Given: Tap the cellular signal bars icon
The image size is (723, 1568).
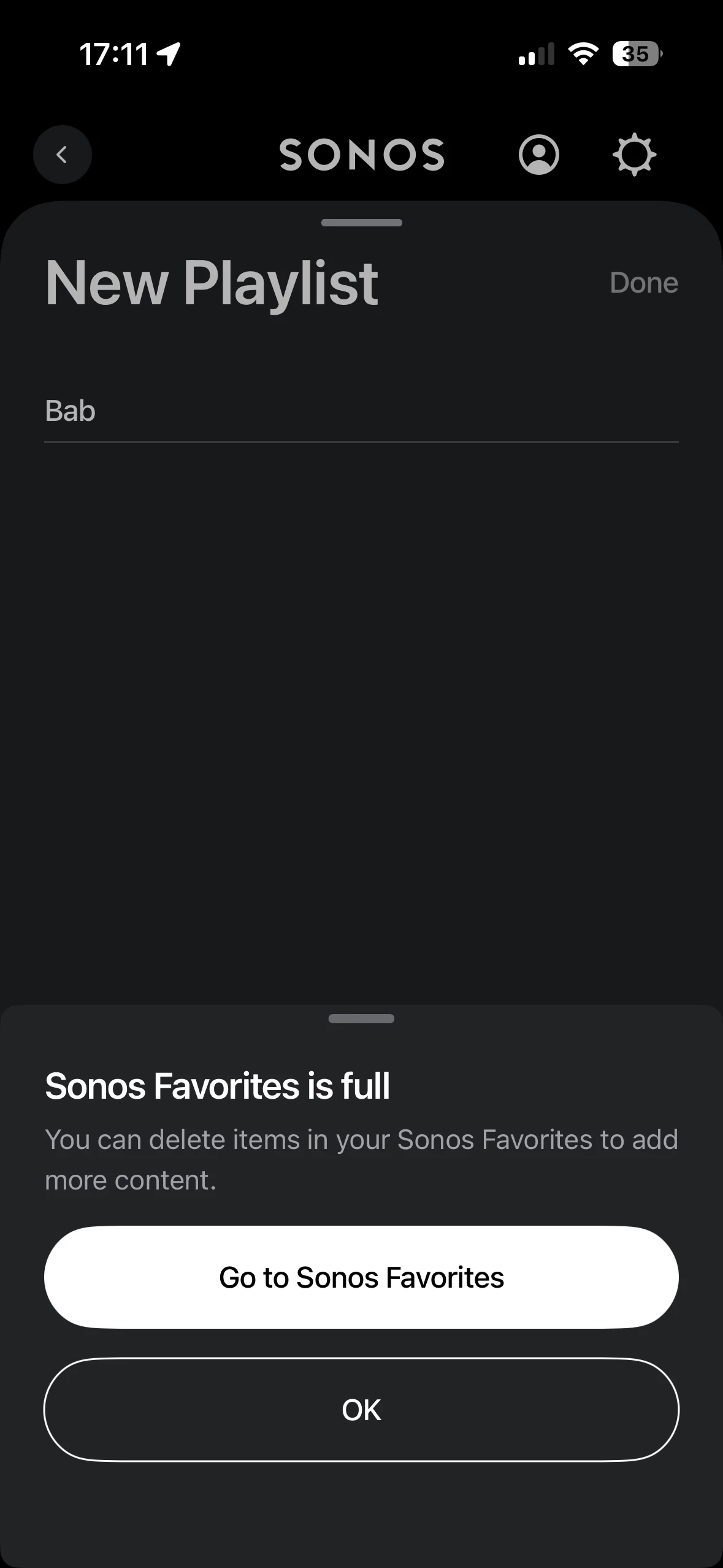Looking at the screenshot, I should coord(536,54).
